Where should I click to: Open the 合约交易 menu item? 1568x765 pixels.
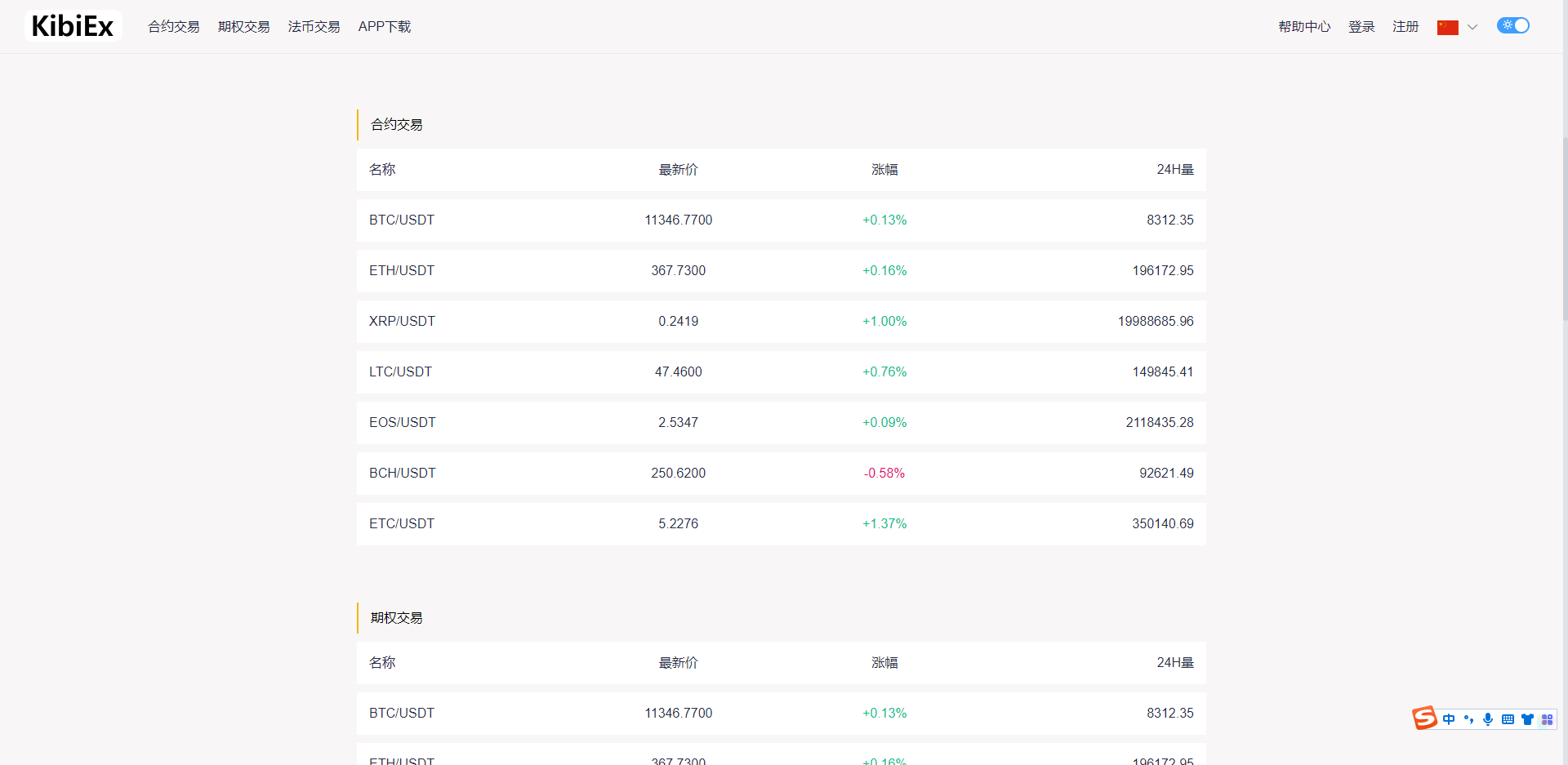(x=173, y=26)
